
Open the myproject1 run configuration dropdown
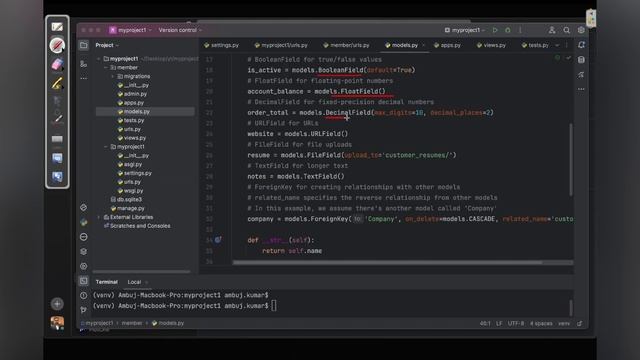point(465,30)
